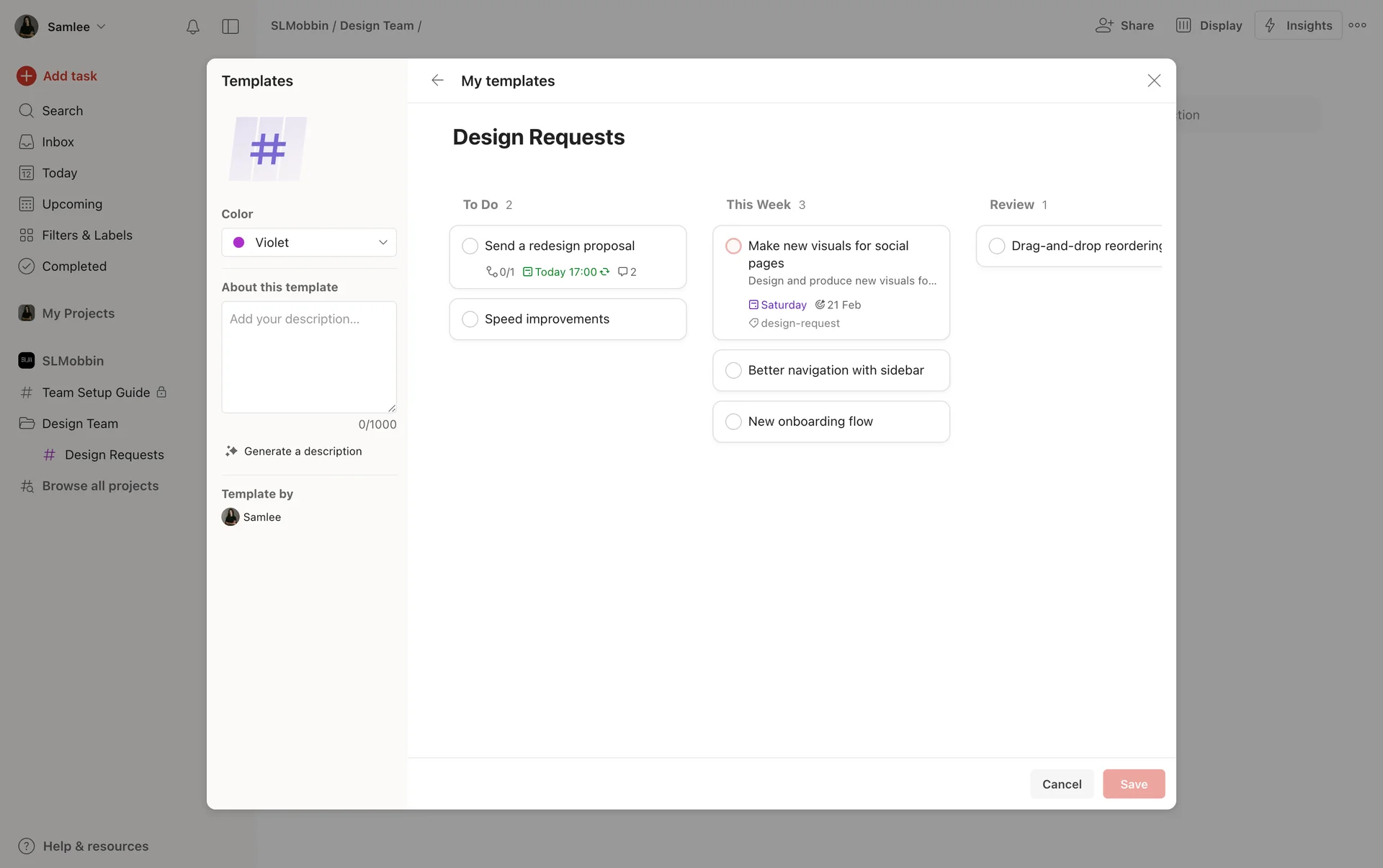Go to Filters & Labels in sidebar
Image resolution: width=1383 pixels, height=868 pixels.
click(x=86, y=236)
